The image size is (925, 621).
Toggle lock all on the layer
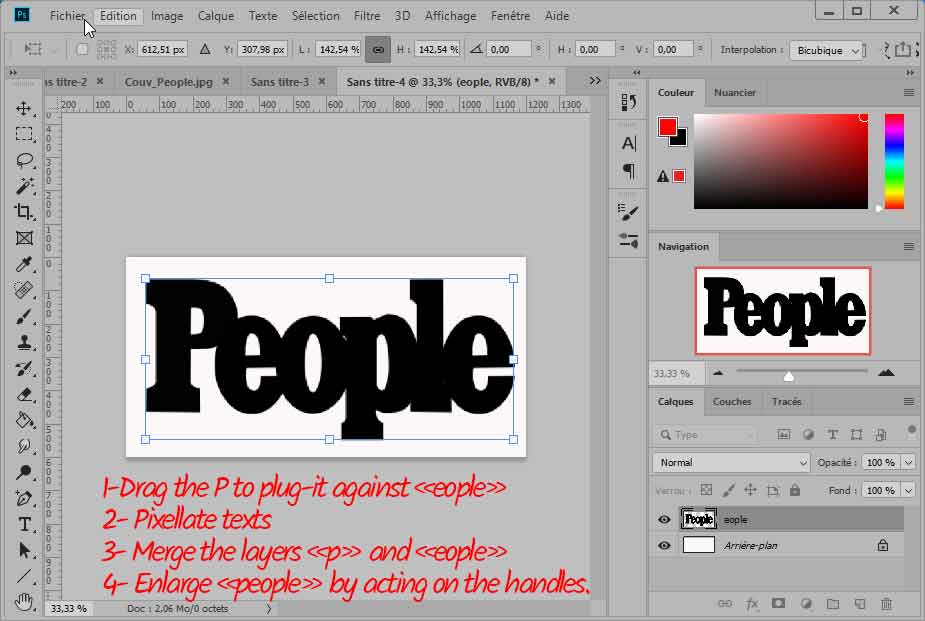pyautogui.click(x=795, y=490)
